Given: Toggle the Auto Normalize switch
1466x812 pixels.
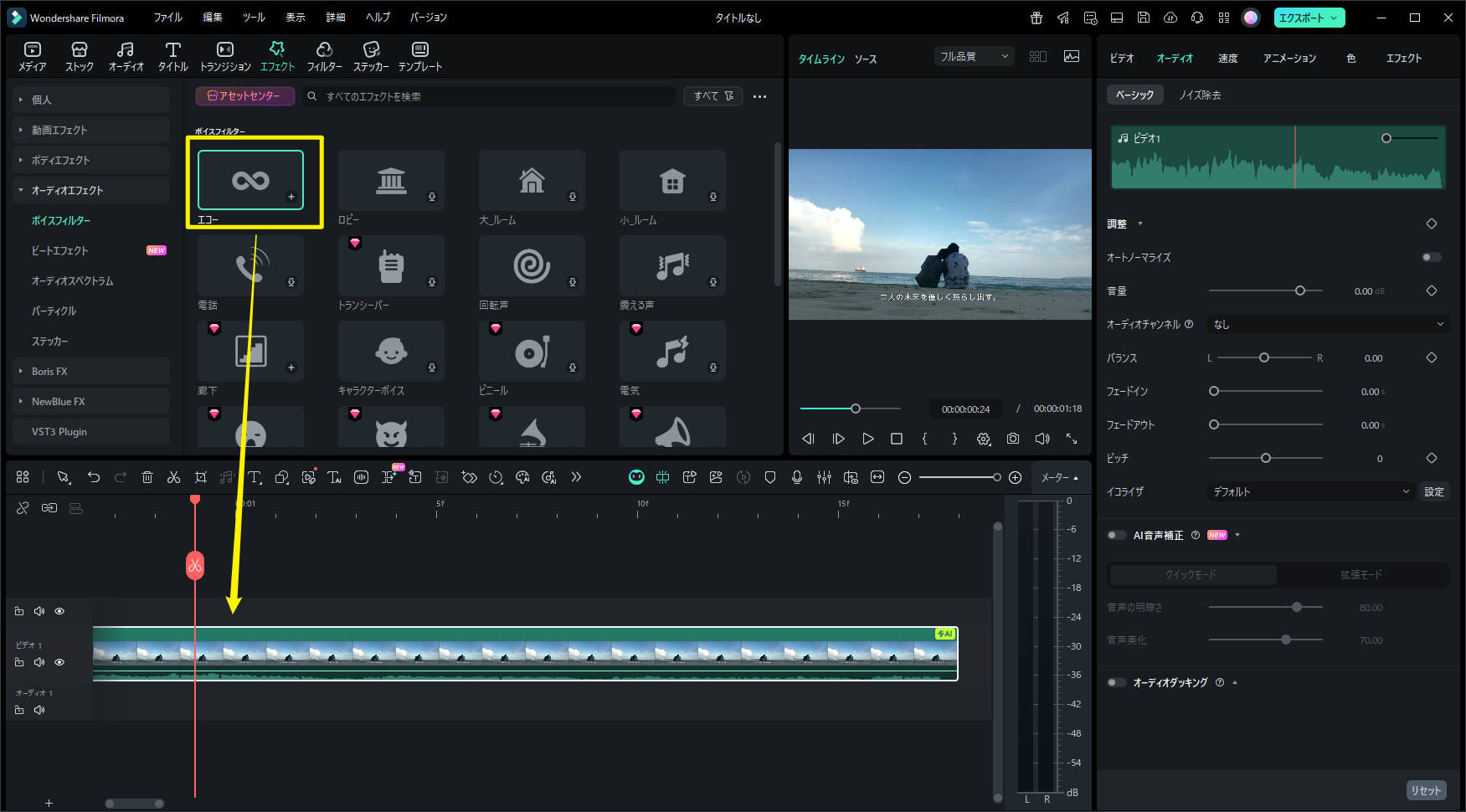Looking at the screenshot, I should [x=1431, y=257].
